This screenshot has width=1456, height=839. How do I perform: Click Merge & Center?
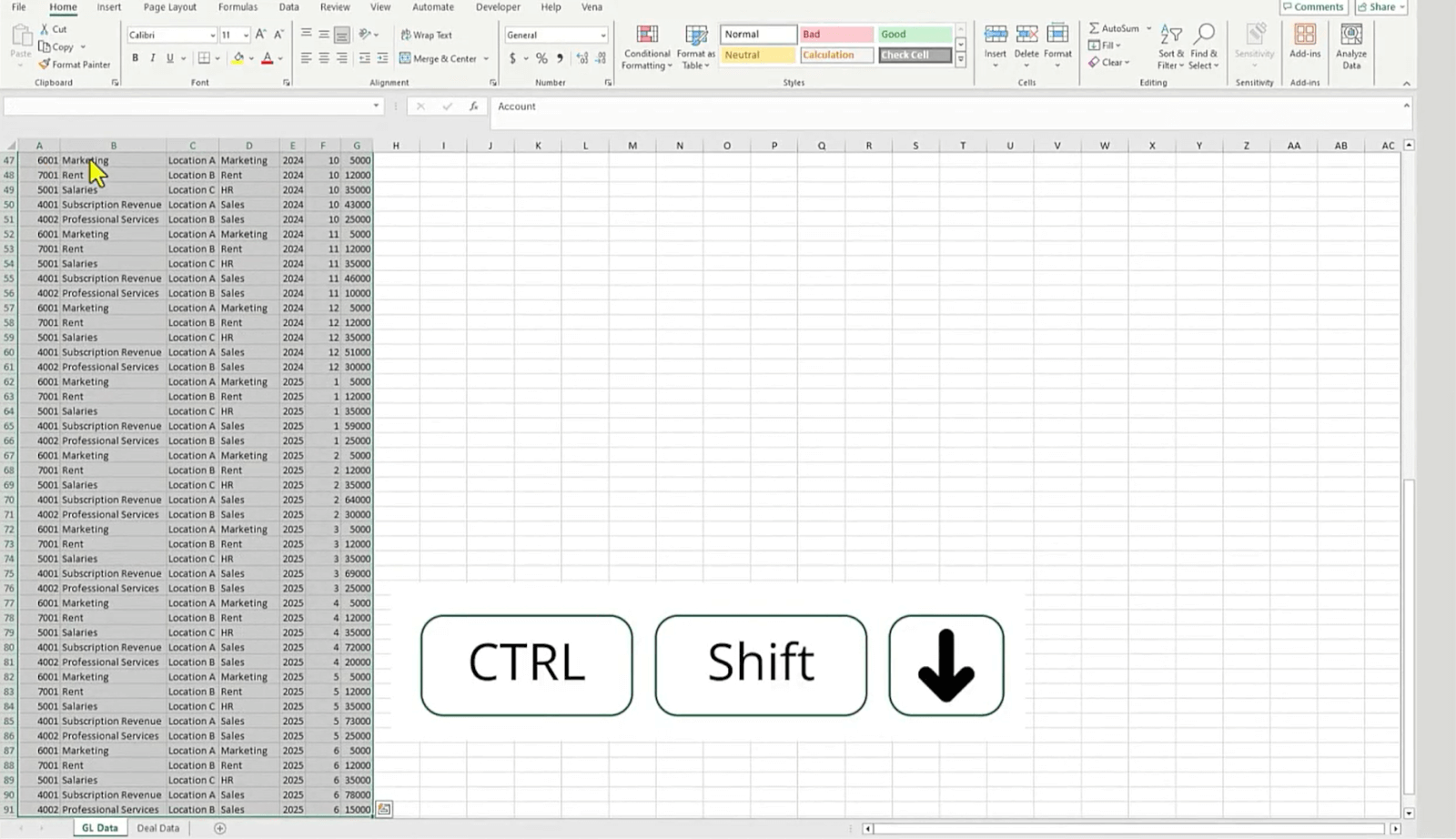pyautogui.click(x=440, y=57)
